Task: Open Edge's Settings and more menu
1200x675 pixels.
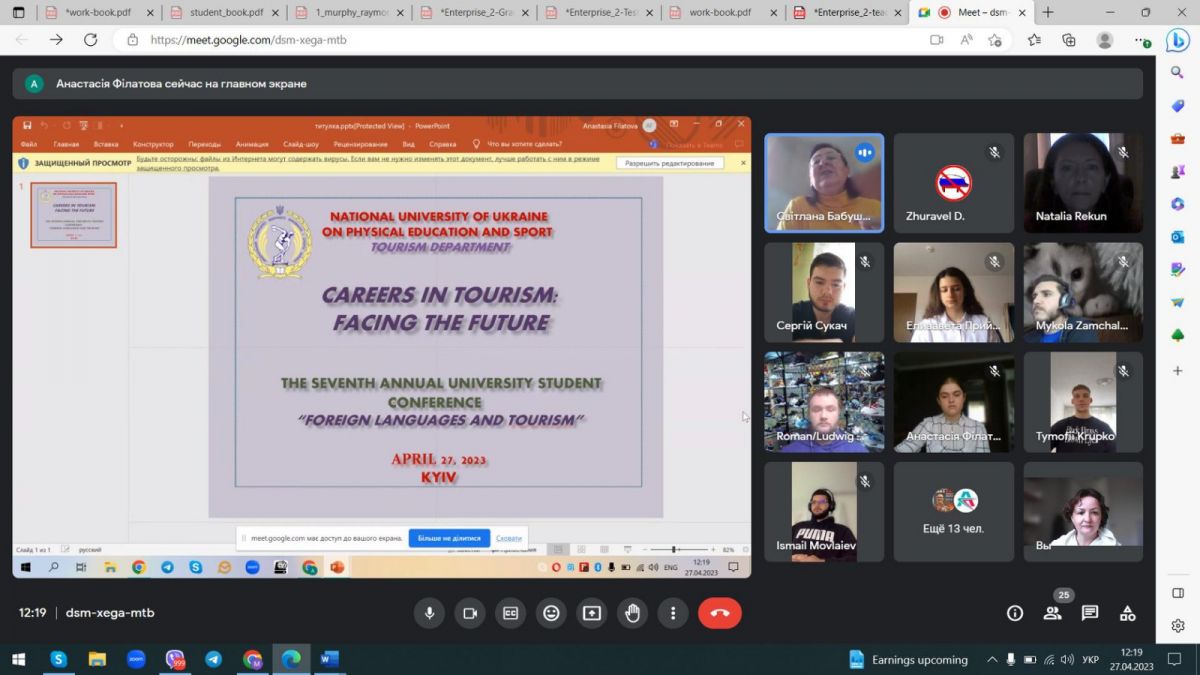Action: (x=1142, y=40)
